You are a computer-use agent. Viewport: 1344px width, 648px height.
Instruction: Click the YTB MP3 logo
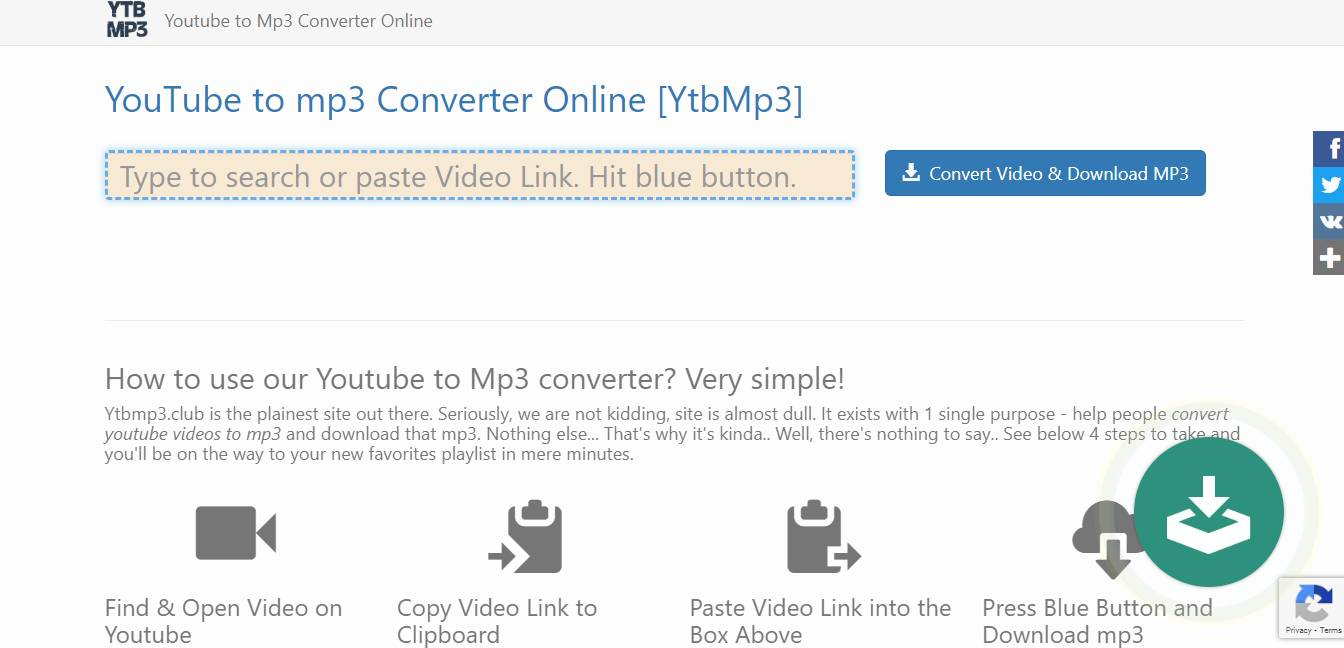tap(127, 19)
